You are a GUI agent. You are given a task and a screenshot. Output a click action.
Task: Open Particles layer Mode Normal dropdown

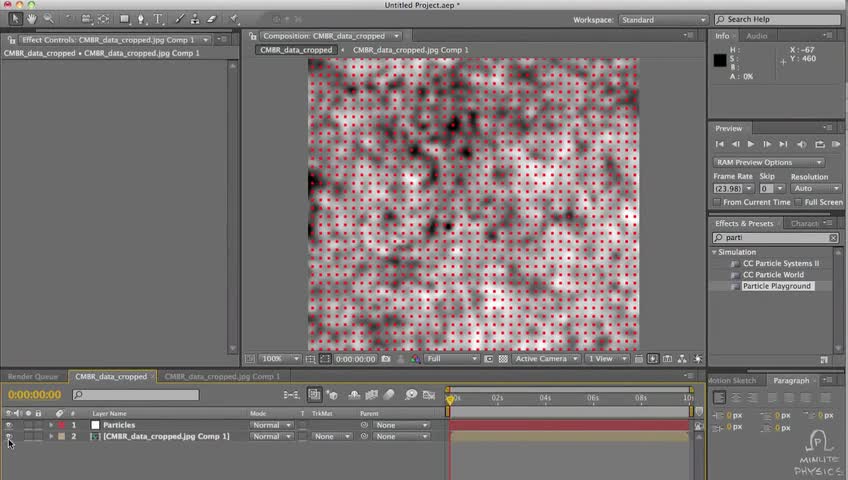[271, 425]
